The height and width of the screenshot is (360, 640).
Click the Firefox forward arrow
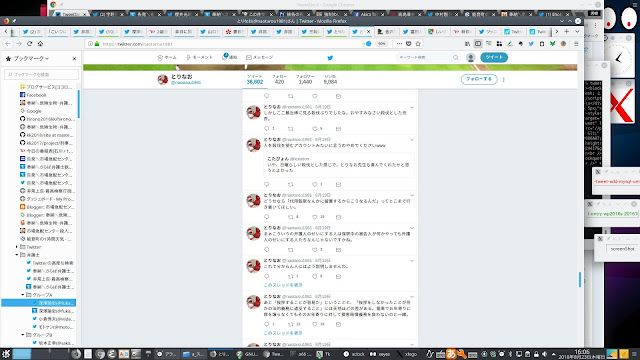pyautogui.click(x=19, y=44)
